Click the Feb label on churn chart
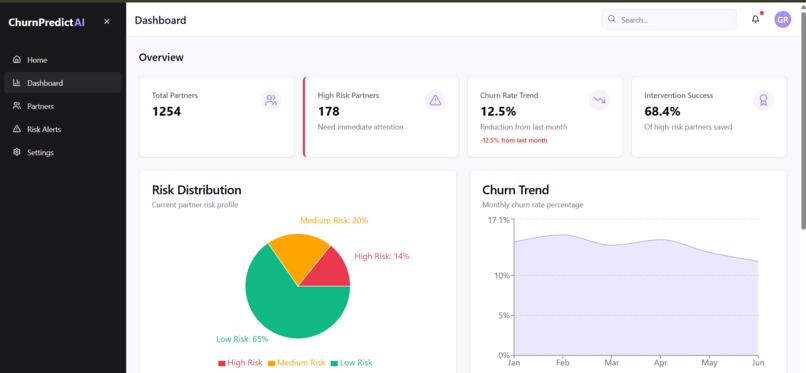806x373 pixels. pos(563,363)
